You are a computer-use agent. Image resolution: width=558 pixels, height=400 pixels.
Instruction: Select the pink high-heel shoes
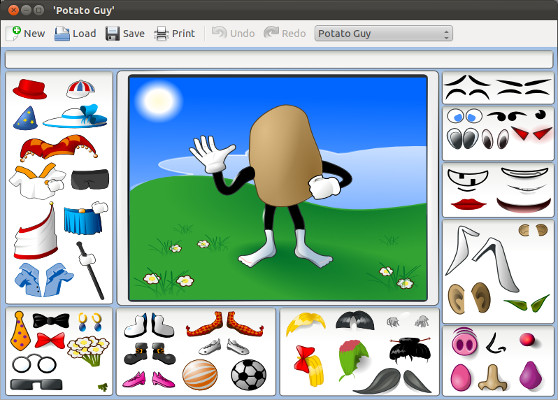[148, 379]
